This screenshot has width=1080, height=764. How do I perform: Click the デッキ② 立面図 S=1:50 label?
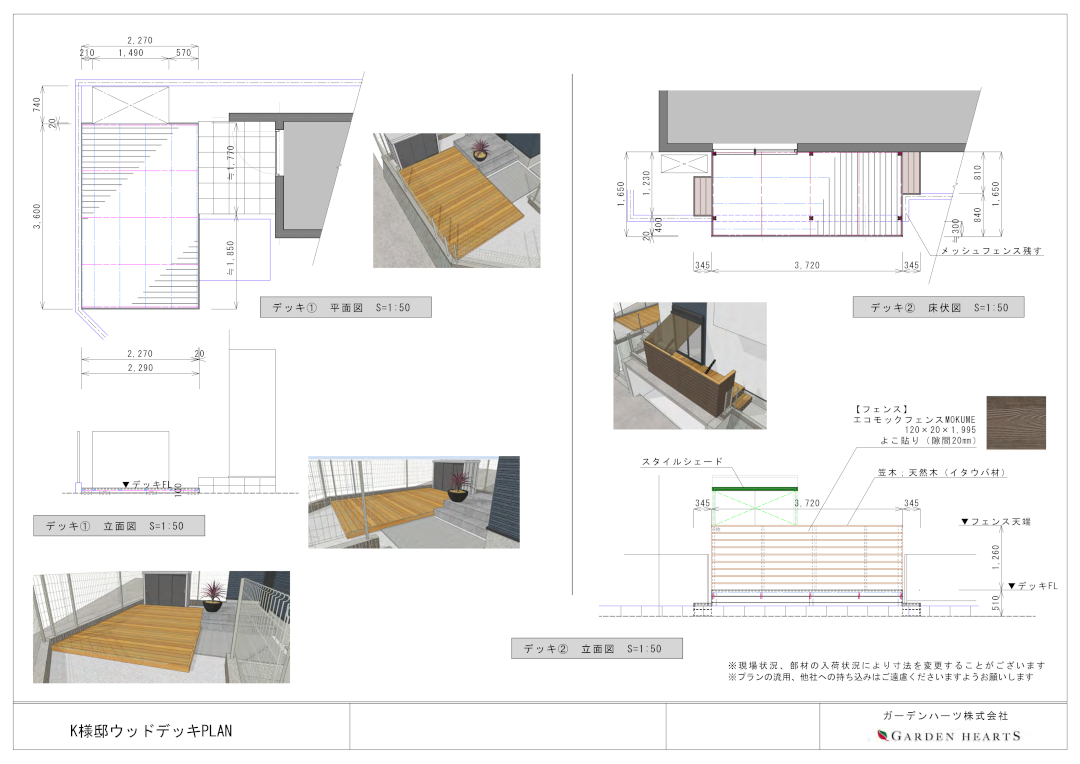[596, 648]
